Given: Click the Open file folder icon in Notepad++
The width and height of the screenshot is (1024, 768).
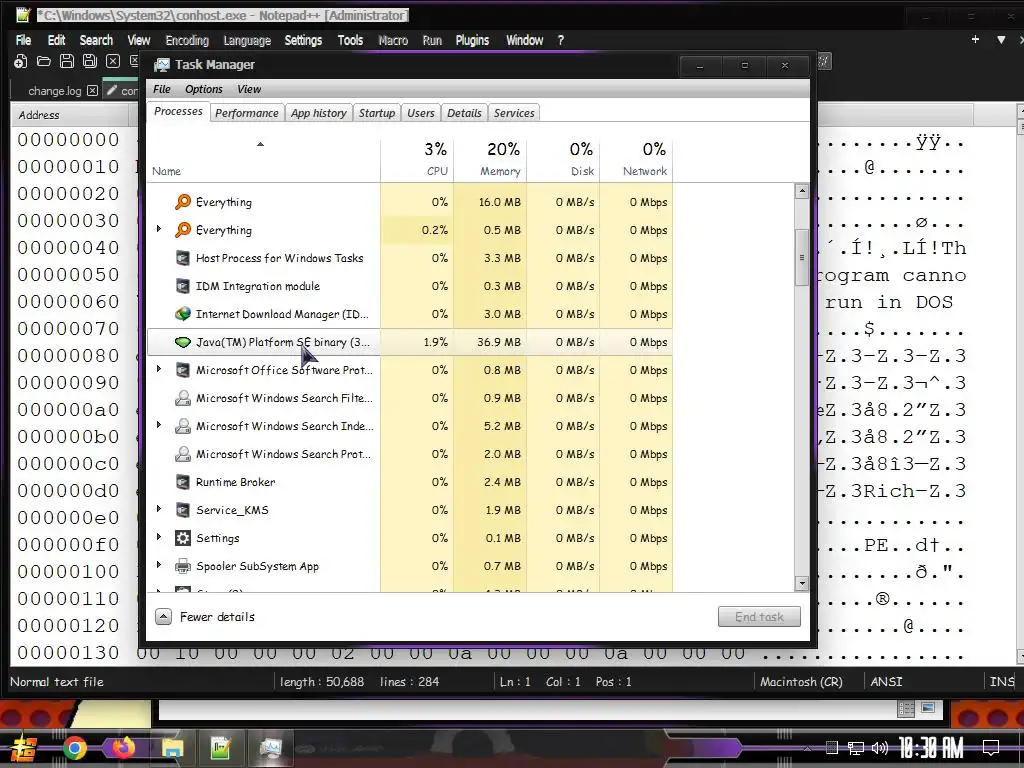Looking at the screenshot, I should [44, 61].
